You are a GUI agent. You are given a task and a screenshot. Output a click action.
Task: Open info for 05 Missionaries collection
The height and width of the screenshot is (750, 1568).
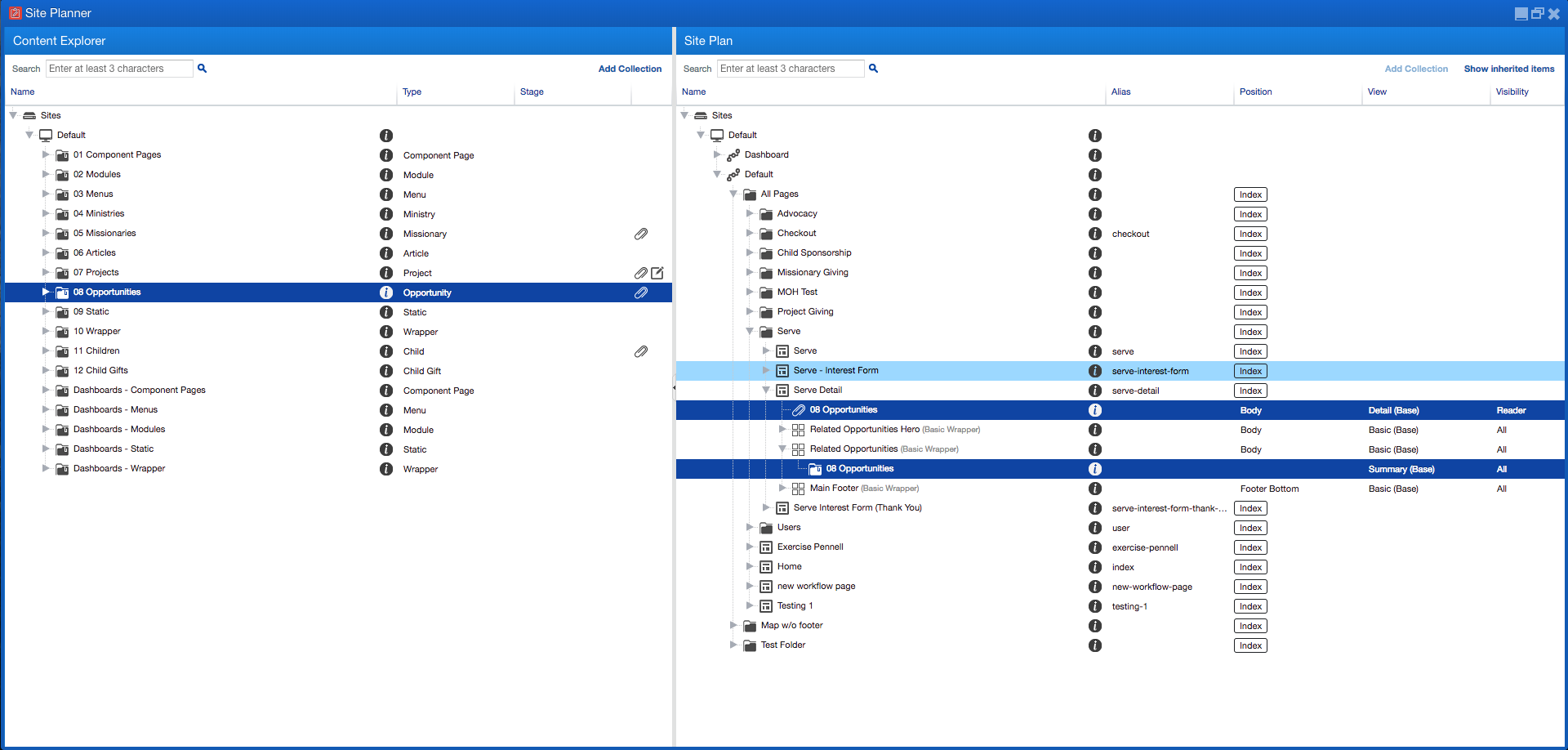pyautogui.click(x=386, y=234)
